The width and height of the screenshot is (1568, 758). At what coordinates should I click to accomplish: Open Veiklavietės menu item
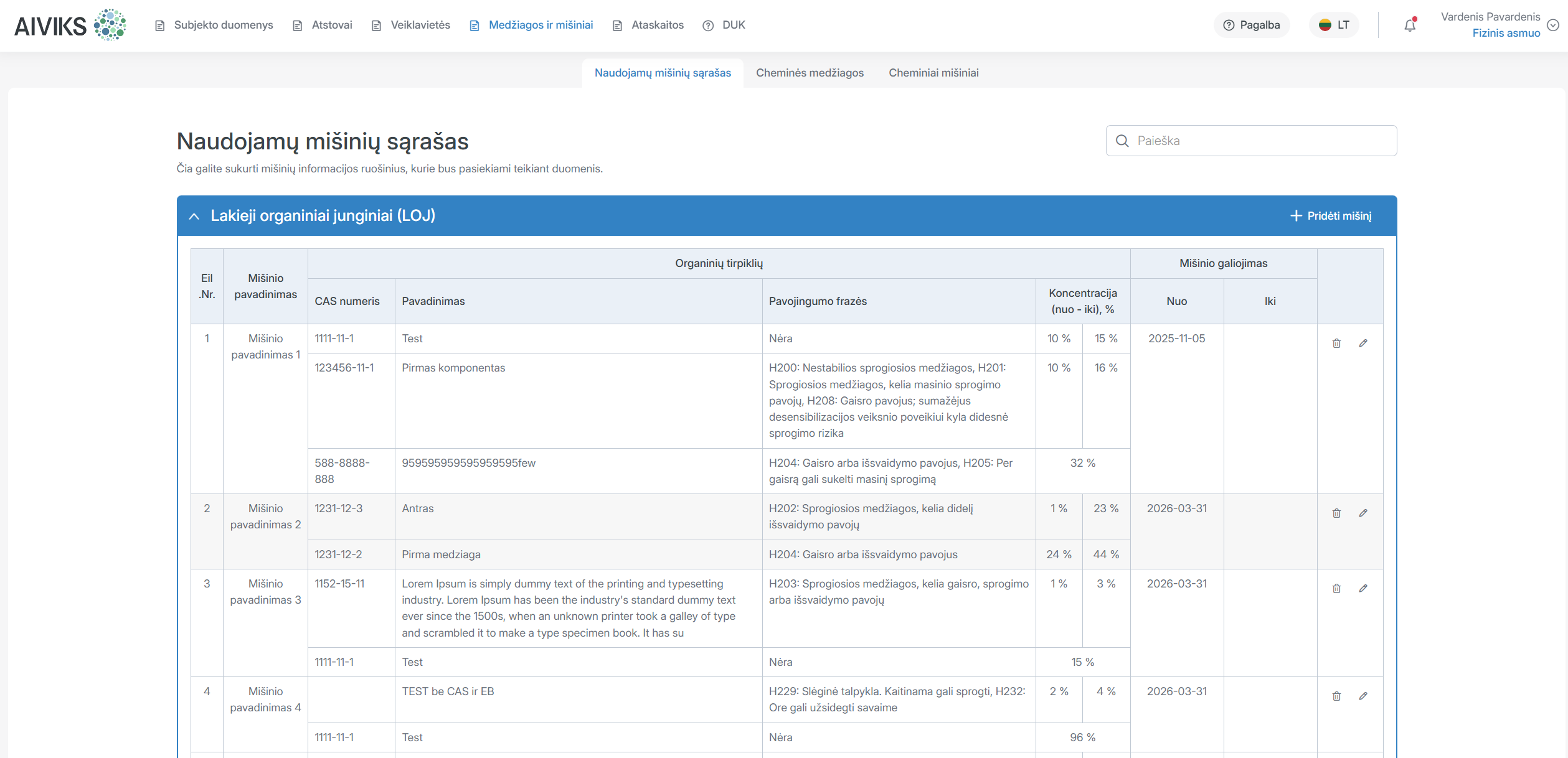pyautogui.click(x=411, y=25)
